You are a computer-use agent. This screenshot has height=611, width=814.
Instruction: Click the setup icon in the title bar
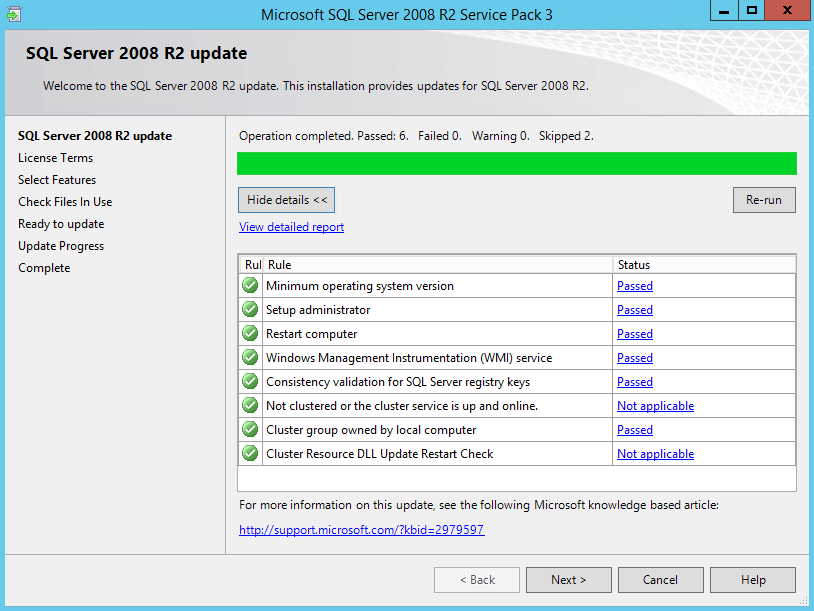click(x=13, y=13)
